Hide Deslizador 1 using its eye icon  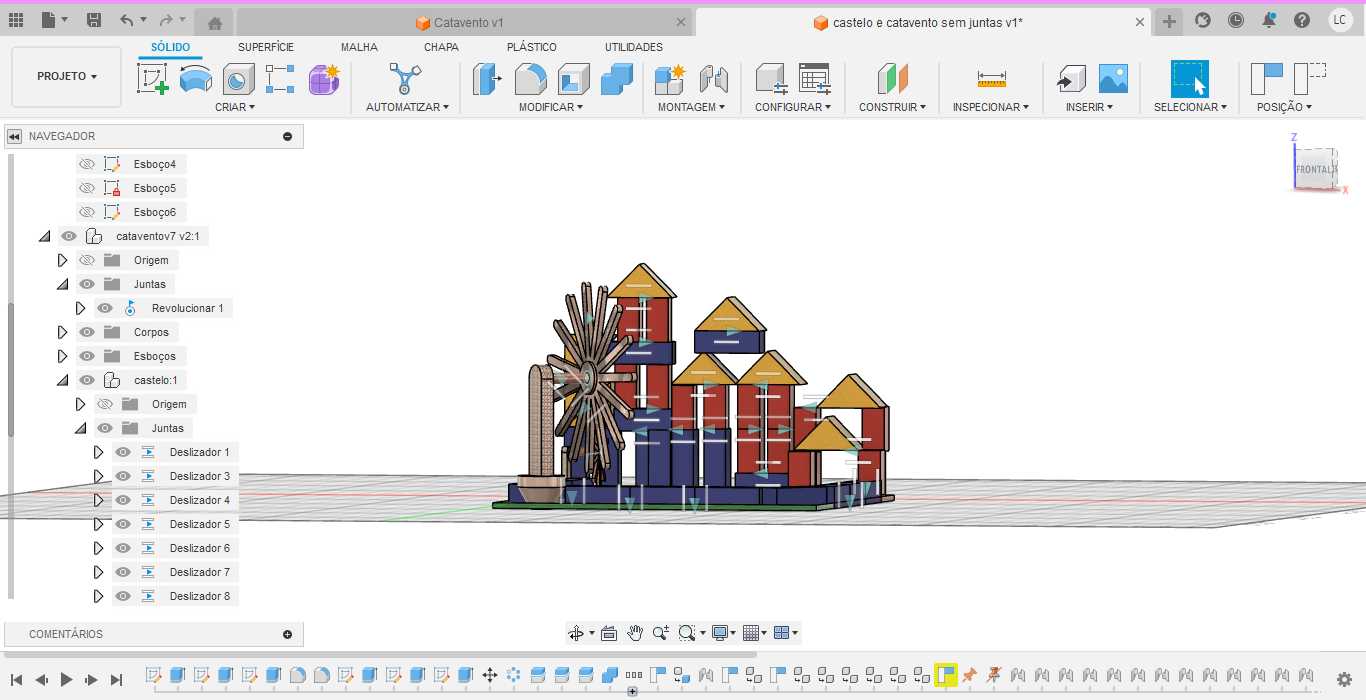tap(123, 452)
